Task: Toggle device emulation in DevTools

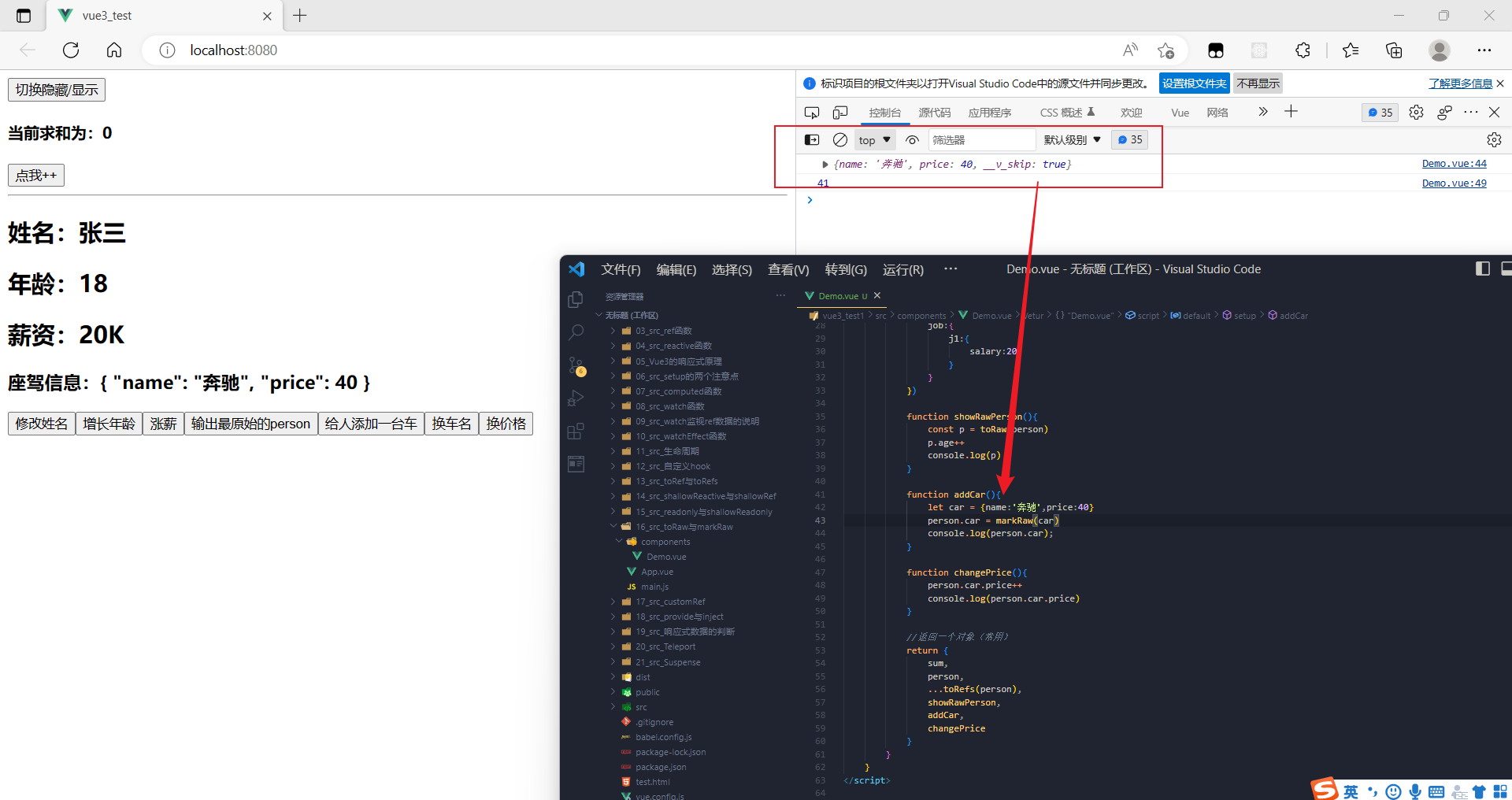Action: tap(840, 113)
